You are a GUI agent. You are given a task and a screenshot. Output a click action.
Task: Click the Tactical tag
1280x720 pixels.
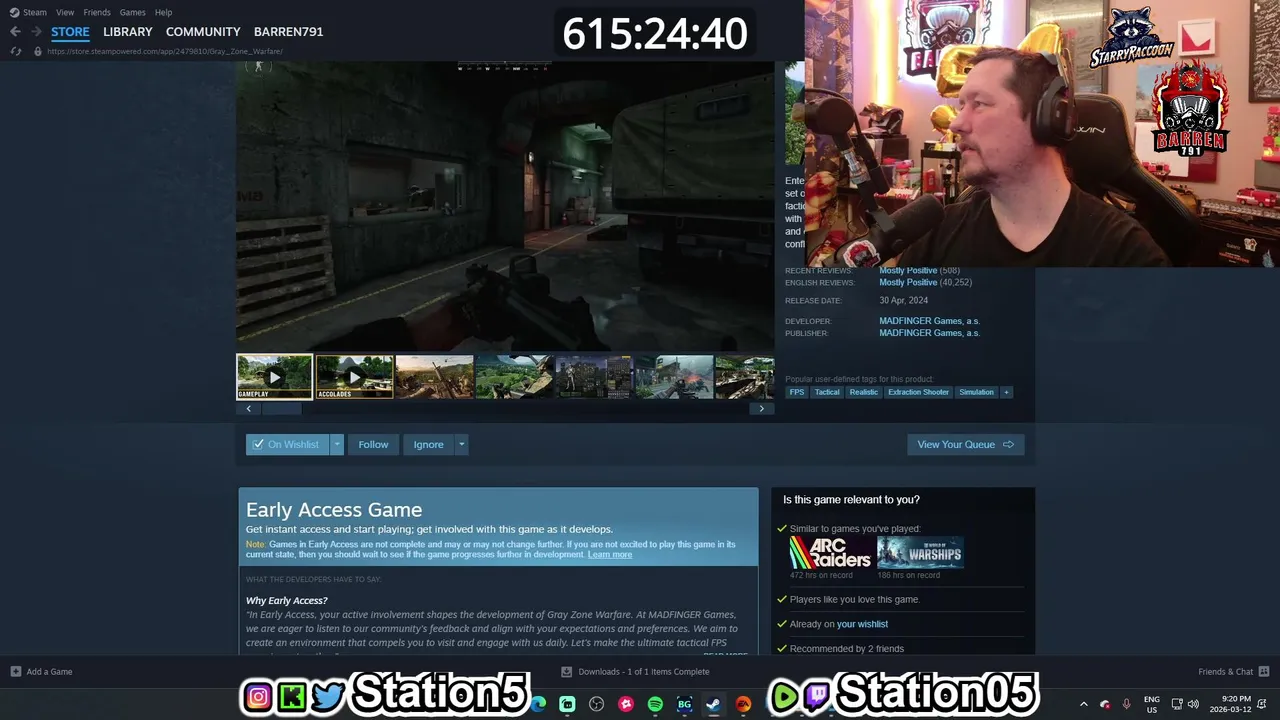827,392
